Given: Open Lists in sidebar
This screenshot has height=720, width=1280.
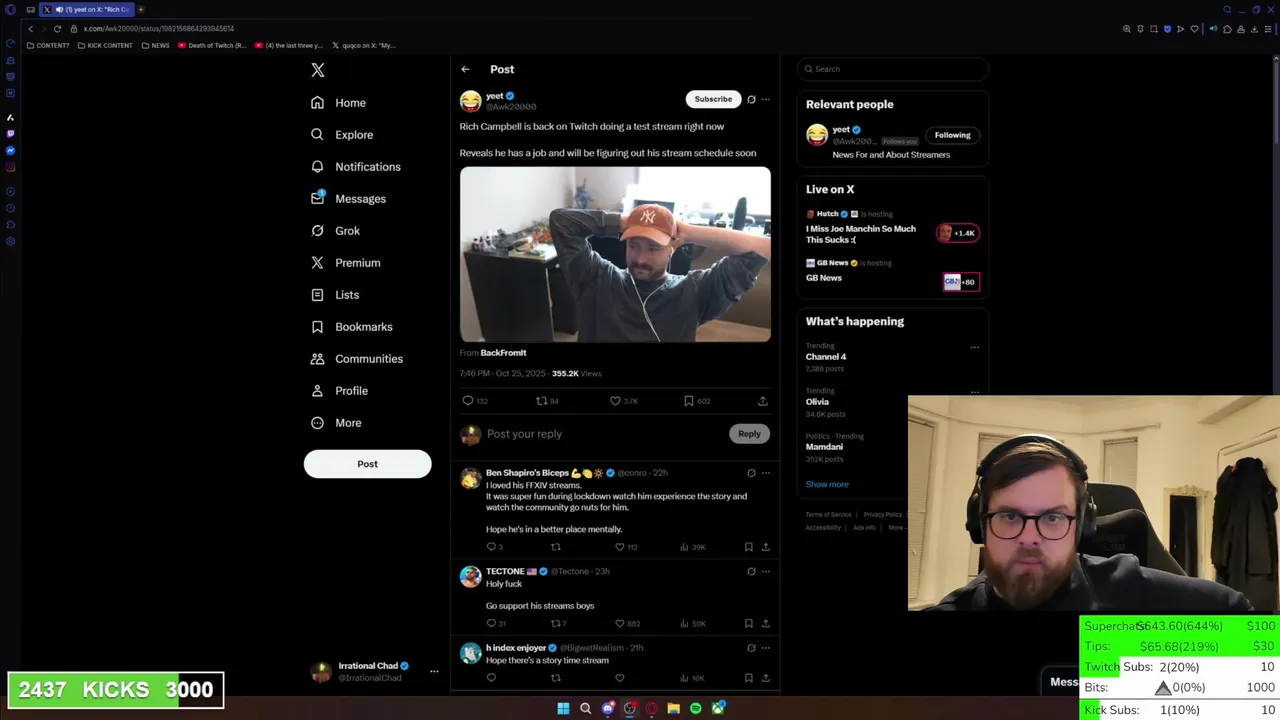Looking at the screenshot, I should [335, 295].
